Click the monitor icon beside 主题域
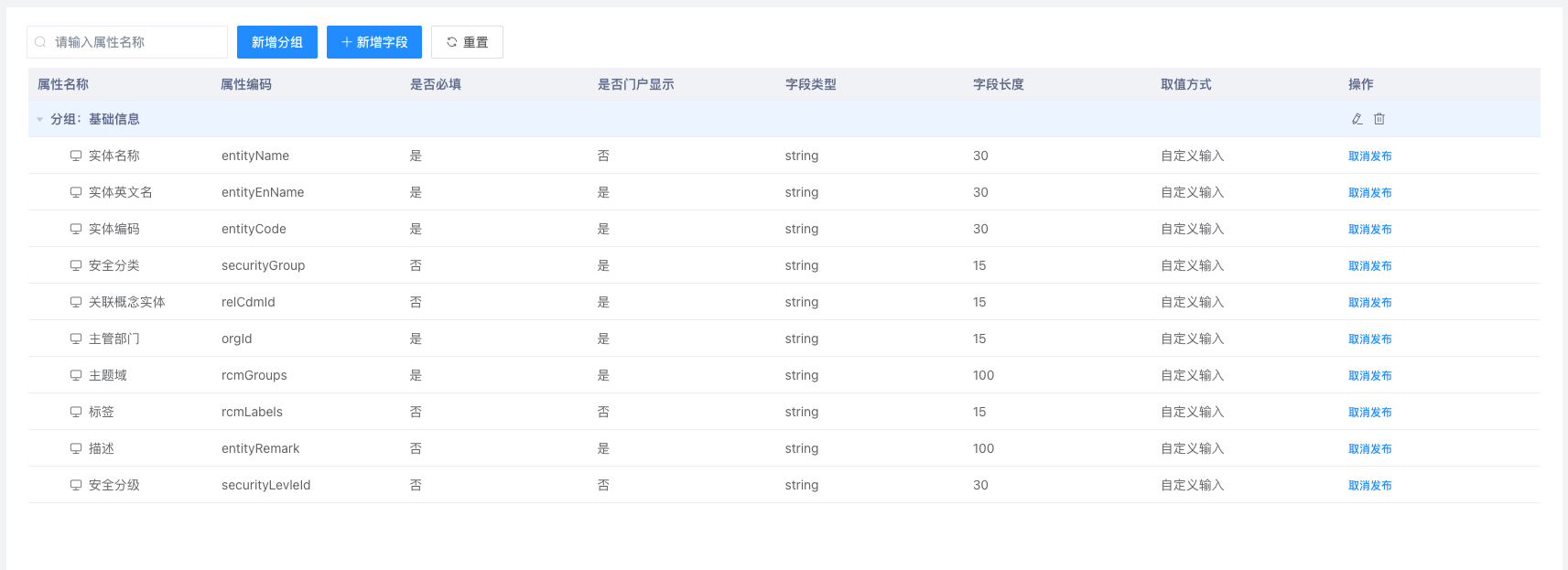The width and height of the screenshot is (1568, 570). (x=76, y=375)
